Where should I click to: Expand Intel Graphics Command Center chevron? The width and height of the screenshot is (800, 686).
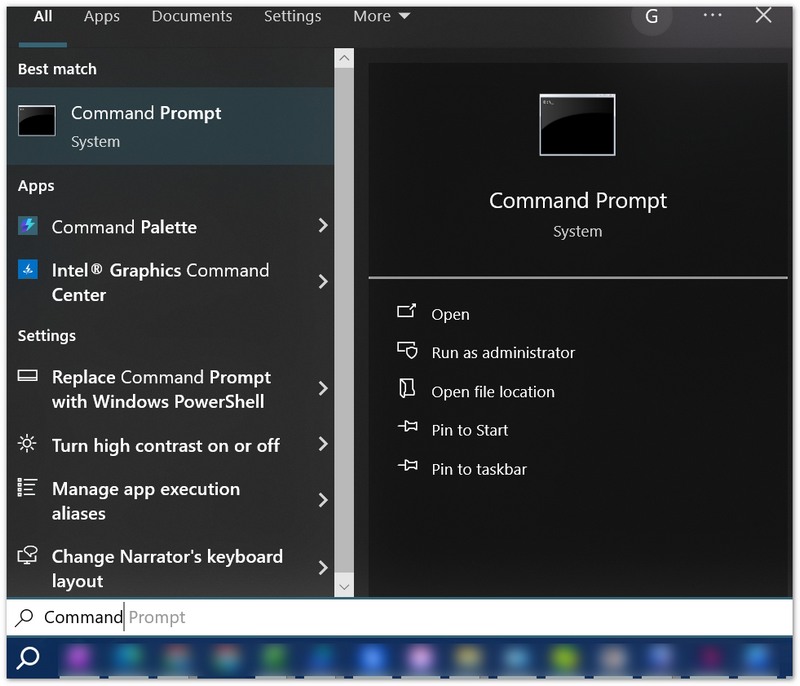tap(322, 282)
